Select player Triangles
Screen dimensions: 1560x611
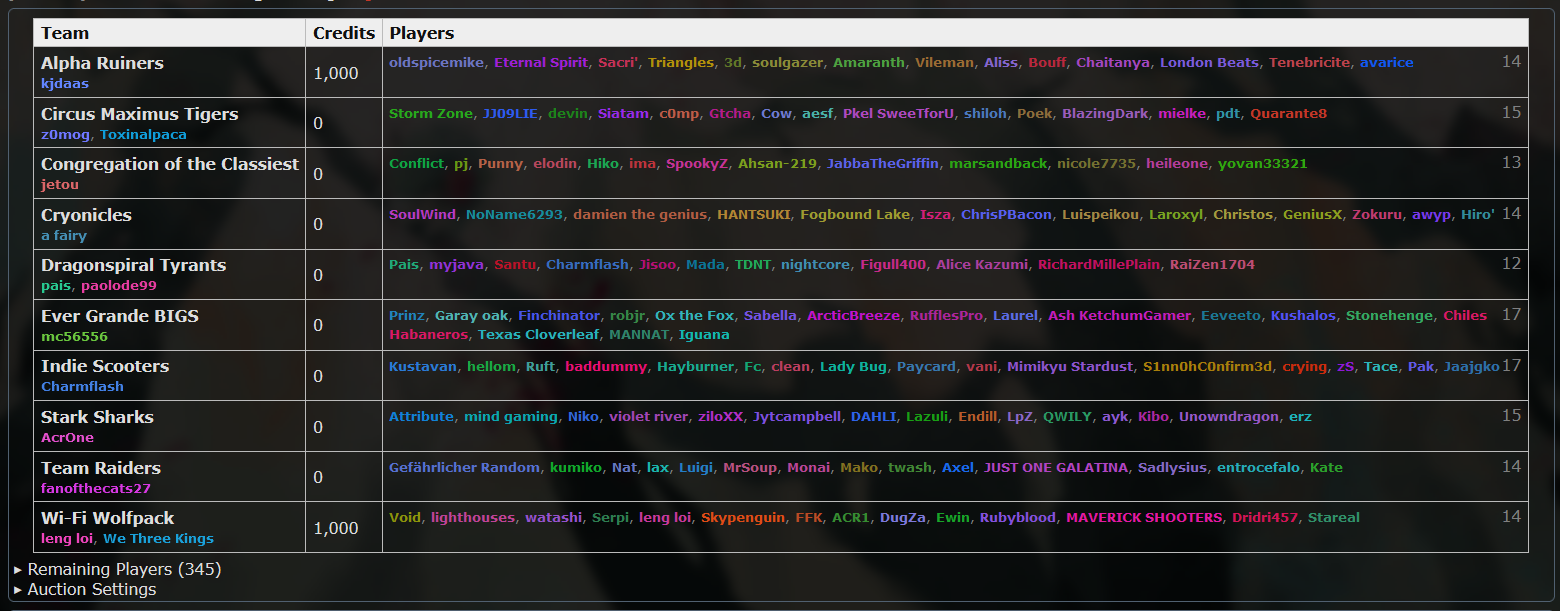click(x=681, y=63)
